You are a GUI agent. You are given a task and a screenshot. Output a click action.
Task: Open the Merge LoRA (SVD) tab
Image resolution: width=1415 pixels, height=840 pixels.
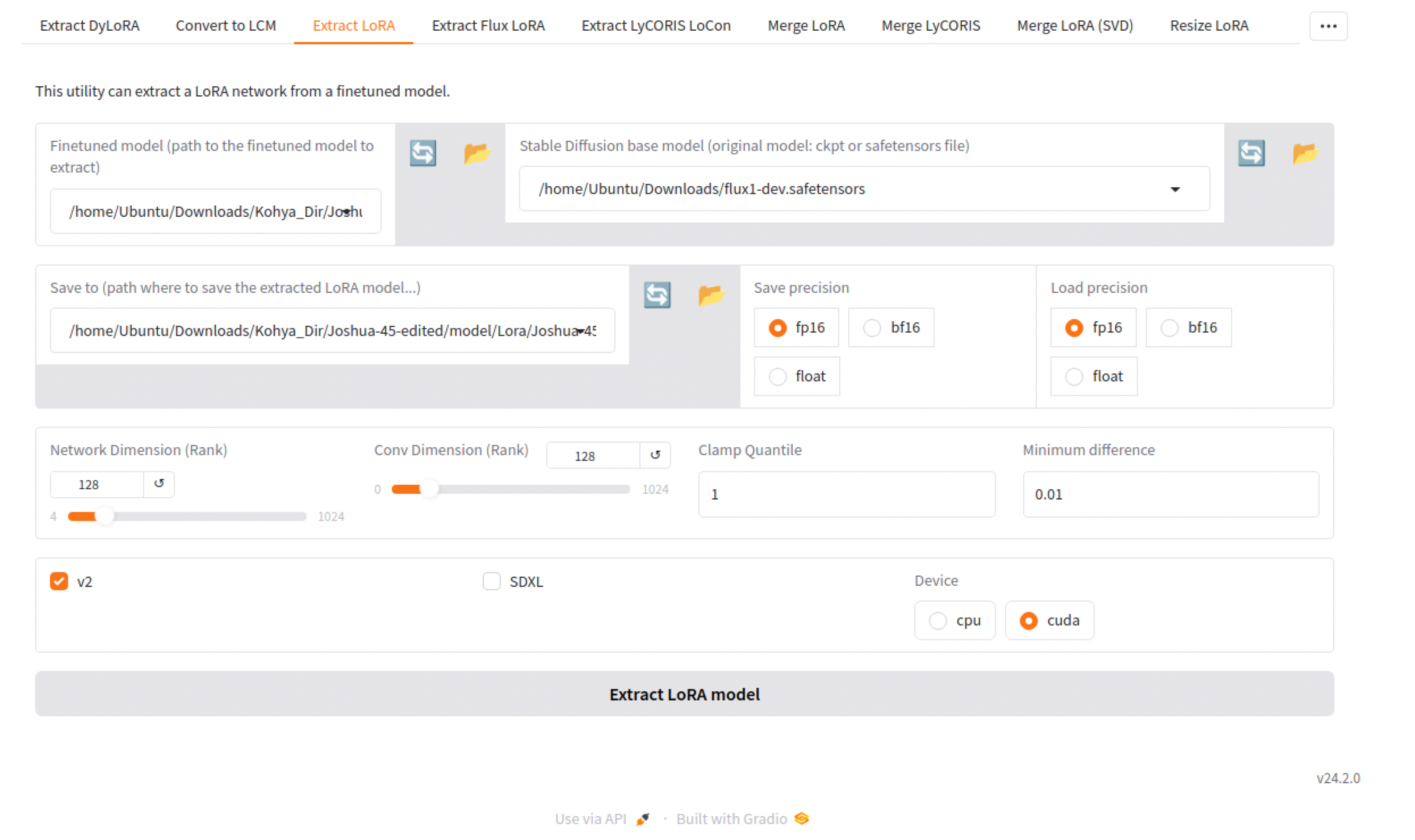coord(1074,26)
